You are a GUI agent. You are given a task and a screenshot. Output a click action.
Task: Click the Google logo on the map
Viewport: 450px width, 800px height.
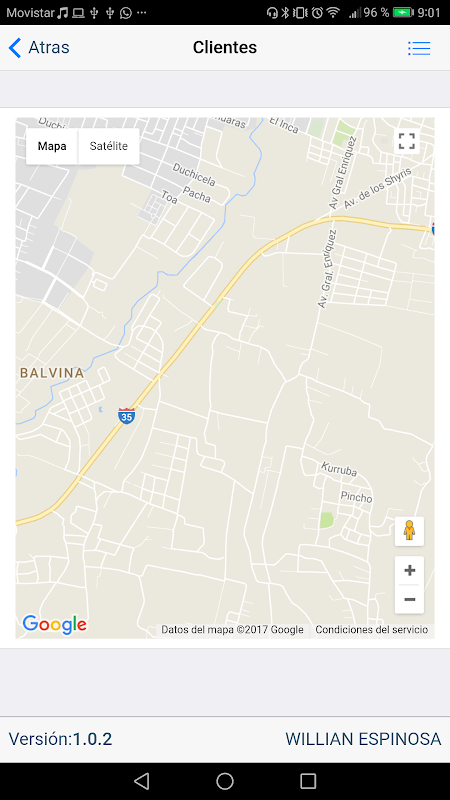point(55,625)
